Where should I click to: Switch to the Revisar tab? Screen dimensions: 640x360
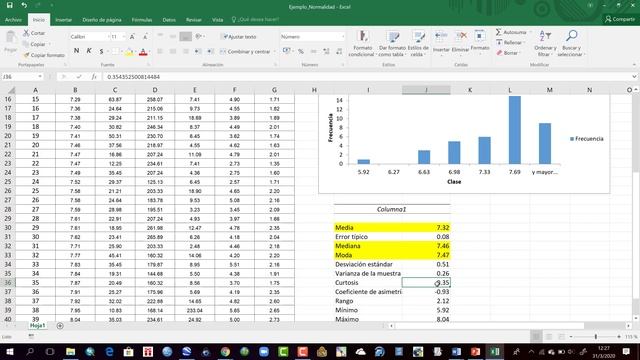[x=193, y=20]
